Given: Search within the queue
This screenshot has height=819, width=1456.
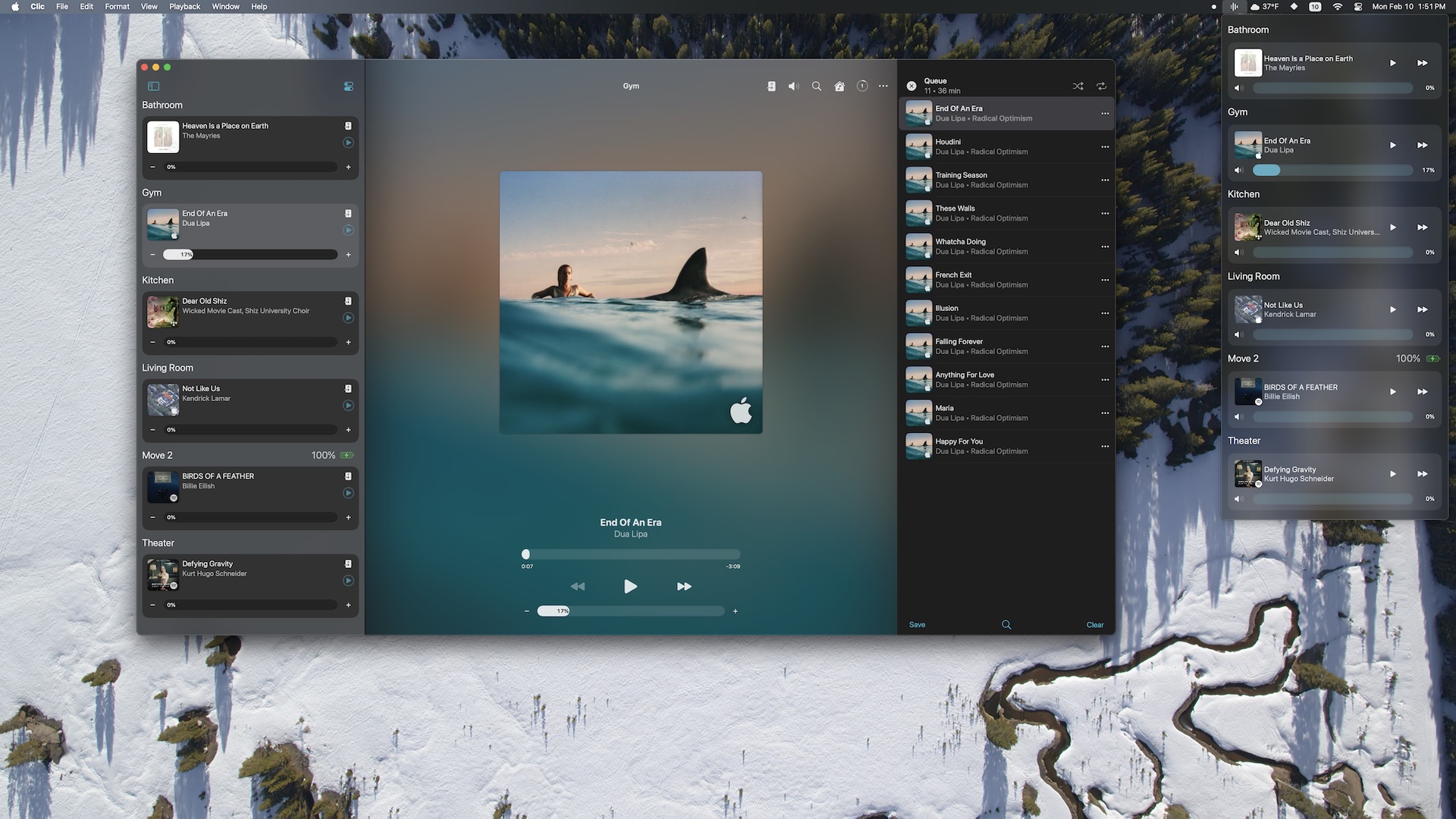Looking at the screenshot, I should pos(1006,625).
